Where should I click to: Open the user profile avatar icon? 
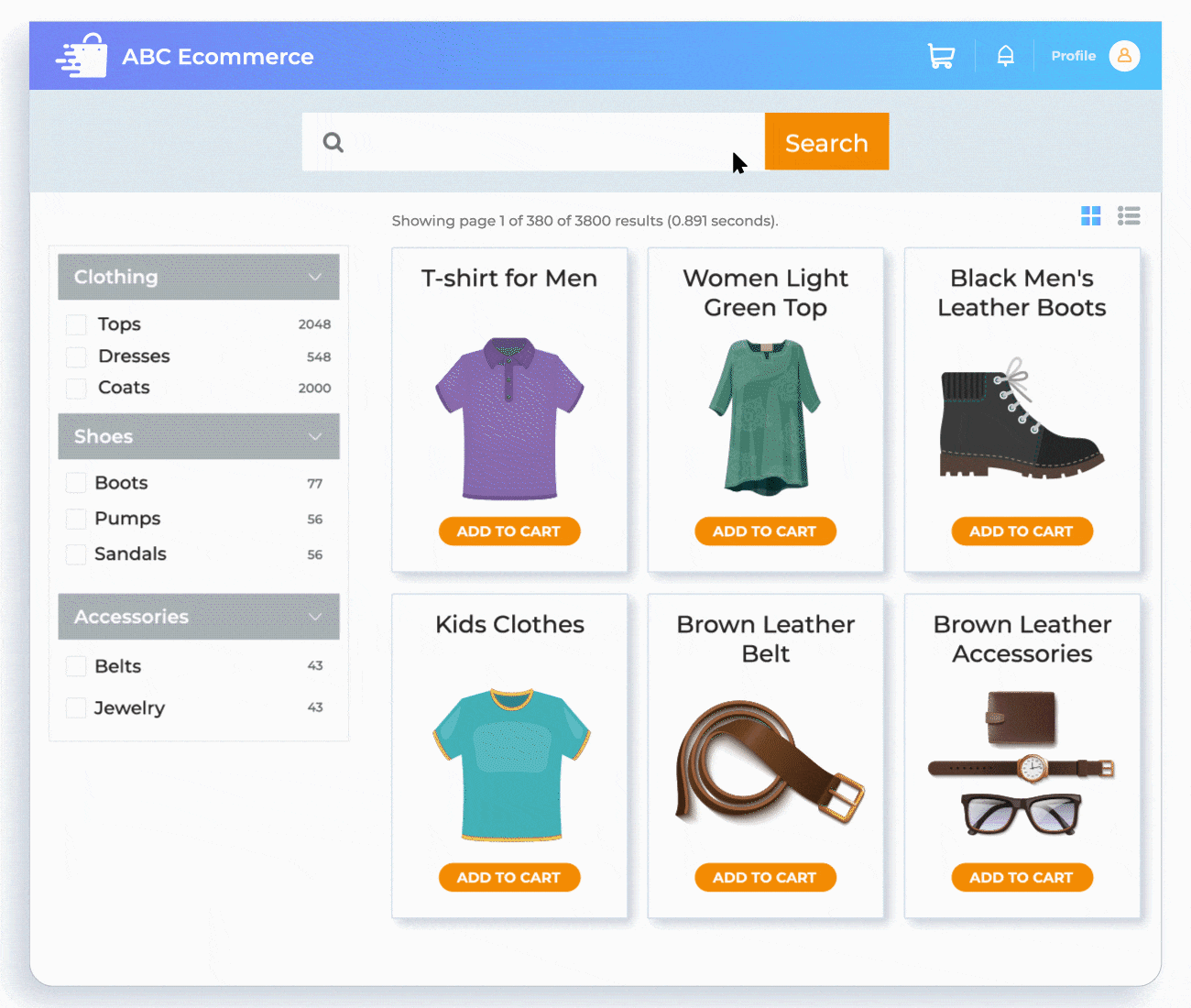coord(1124,56)
